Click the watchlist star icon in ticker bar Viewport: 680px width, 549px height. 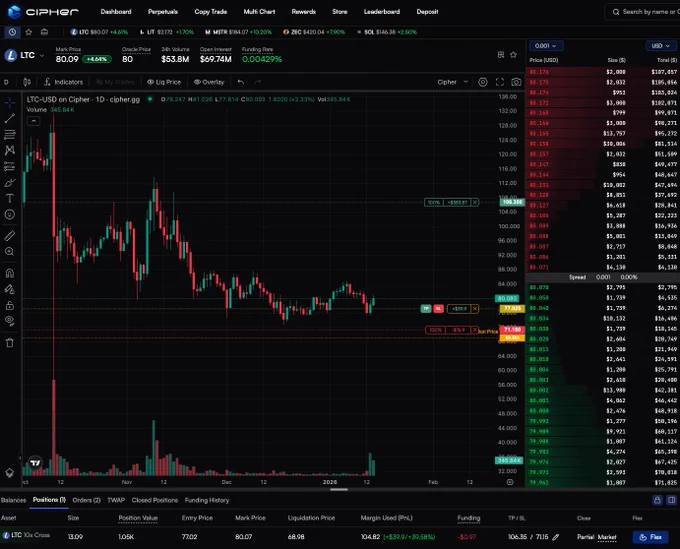click(29, 32)
